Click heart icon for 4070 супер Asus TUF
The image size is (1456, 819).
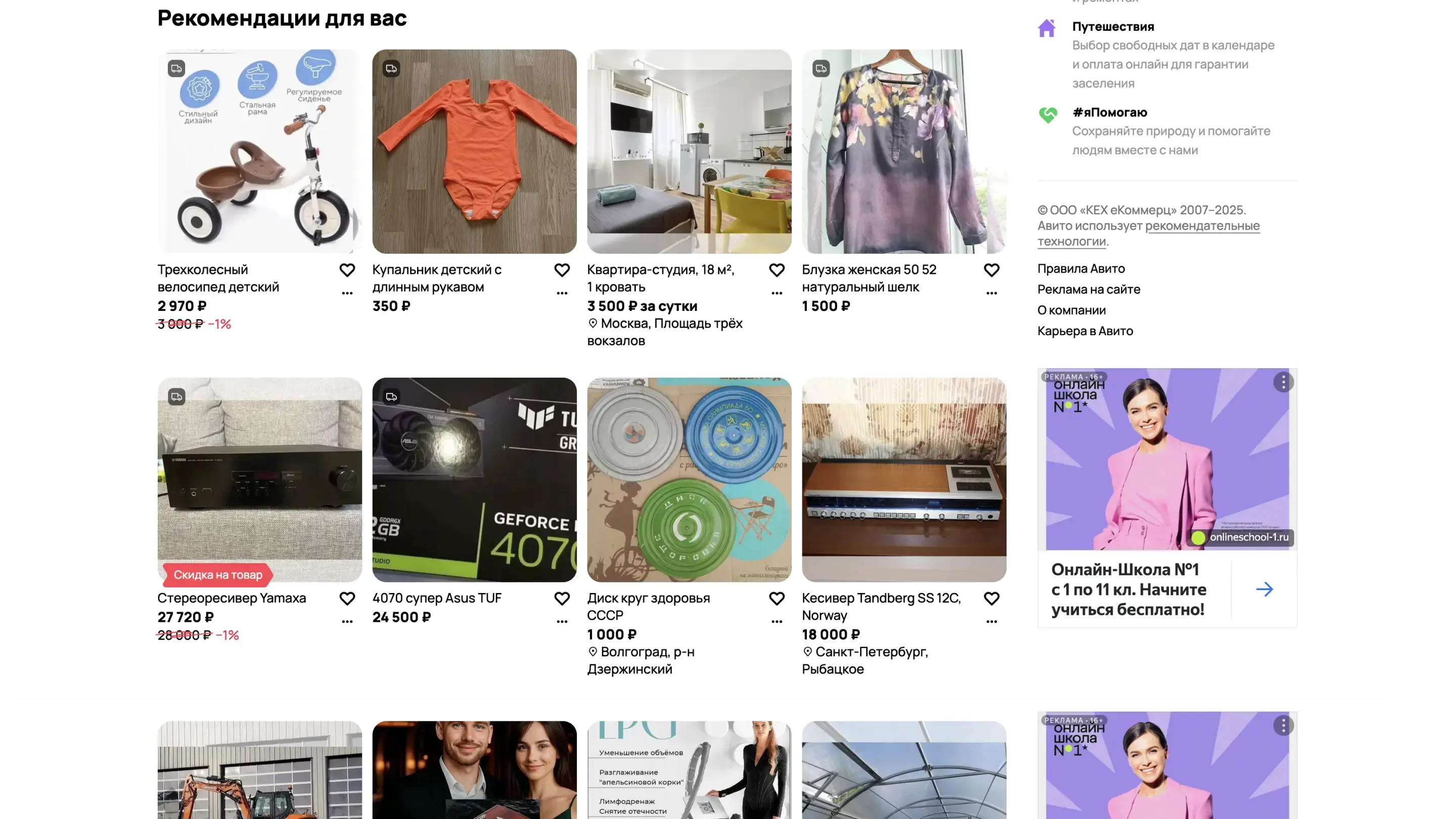[562, 599]
